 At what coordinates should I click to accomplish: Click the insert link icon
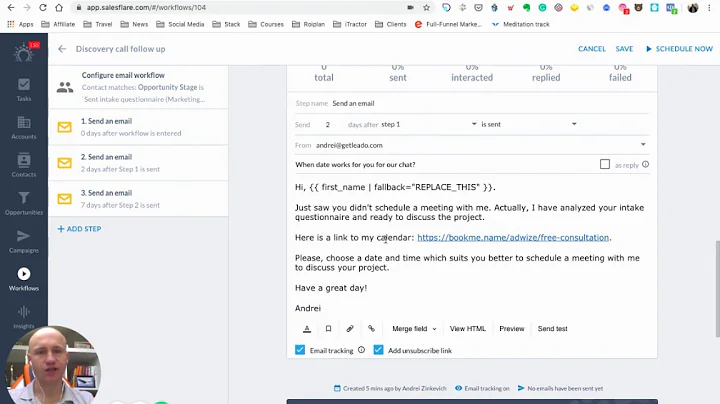pyautogui.click(x=371, y=329)
